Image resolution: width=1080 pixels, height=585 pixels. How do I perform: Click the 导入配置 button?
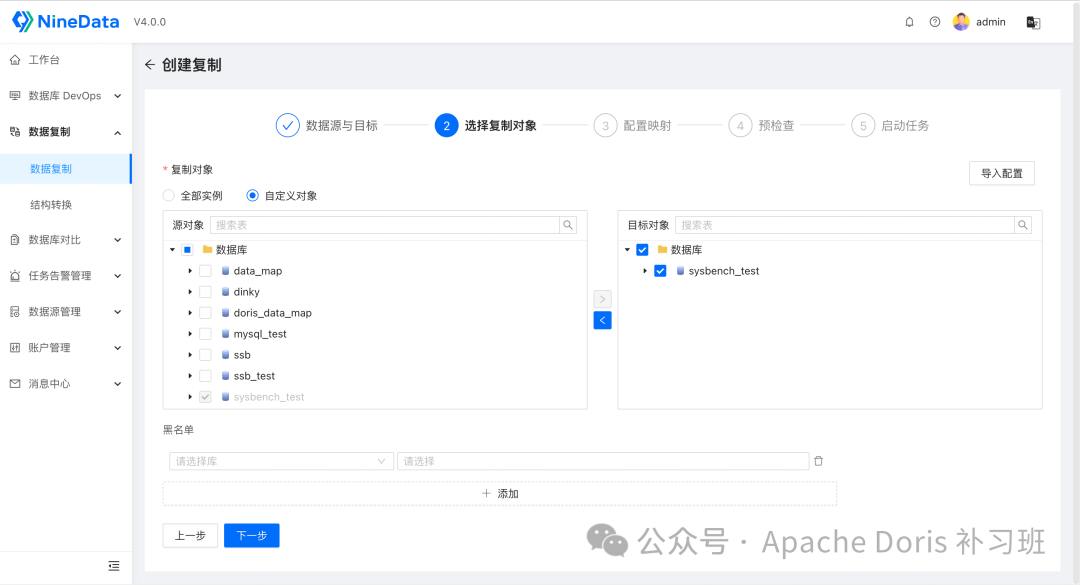tap(1001, 173)
